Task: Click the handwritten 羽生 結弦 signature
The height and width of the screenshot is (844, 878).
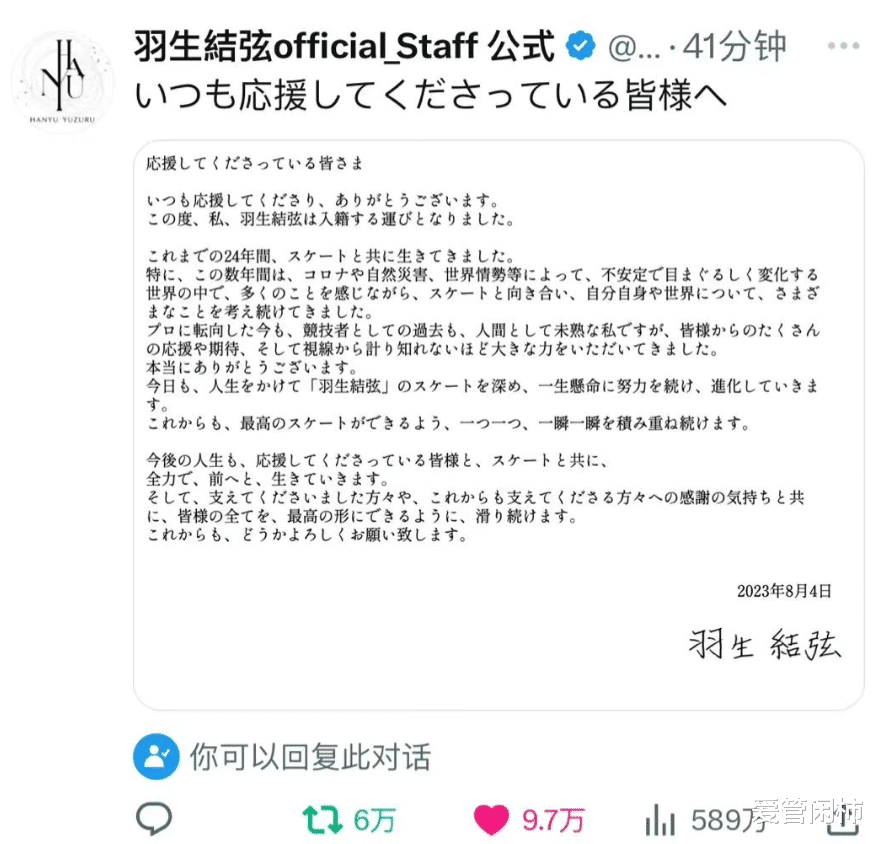Action: coord(764,645)
